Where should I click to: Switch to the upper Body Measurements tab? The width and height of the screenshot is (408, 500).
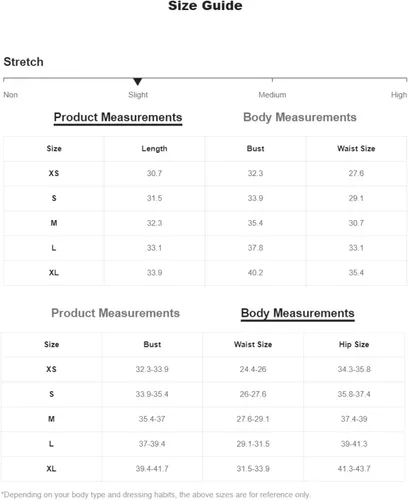pos(300,117)
